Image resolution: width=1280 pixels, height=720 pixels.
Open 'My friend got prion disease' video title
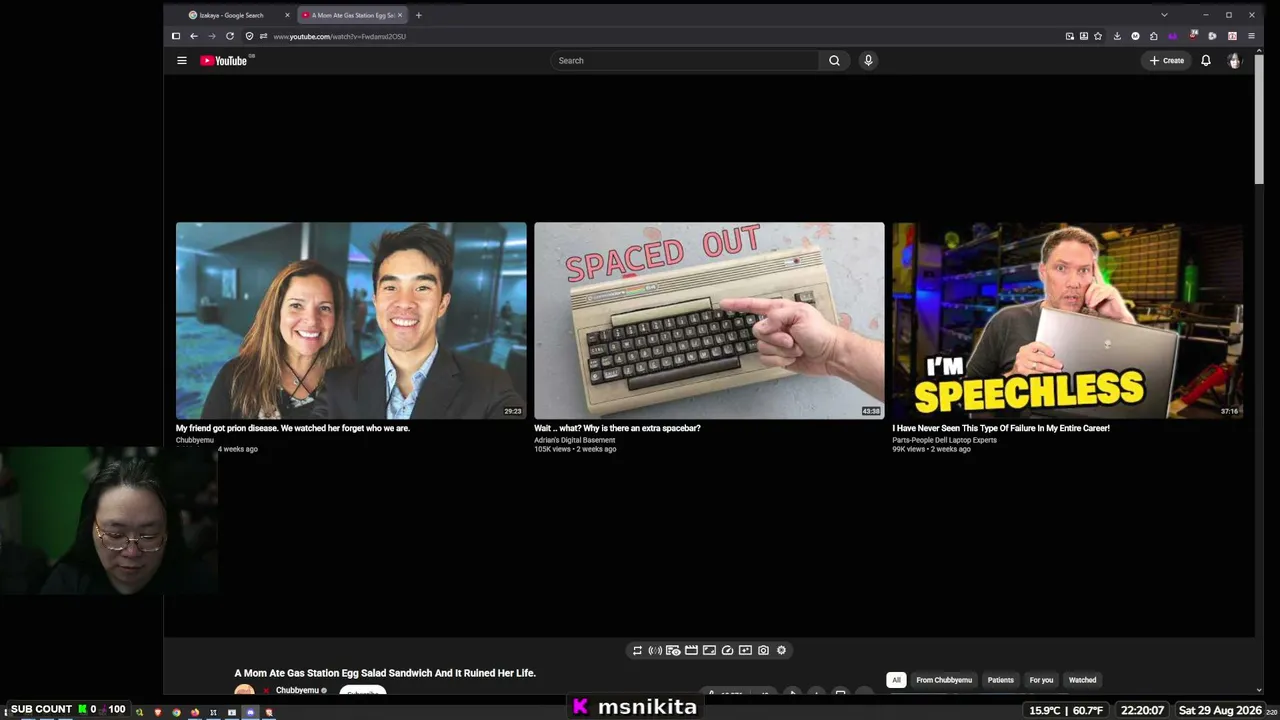[x=293, y=428]
